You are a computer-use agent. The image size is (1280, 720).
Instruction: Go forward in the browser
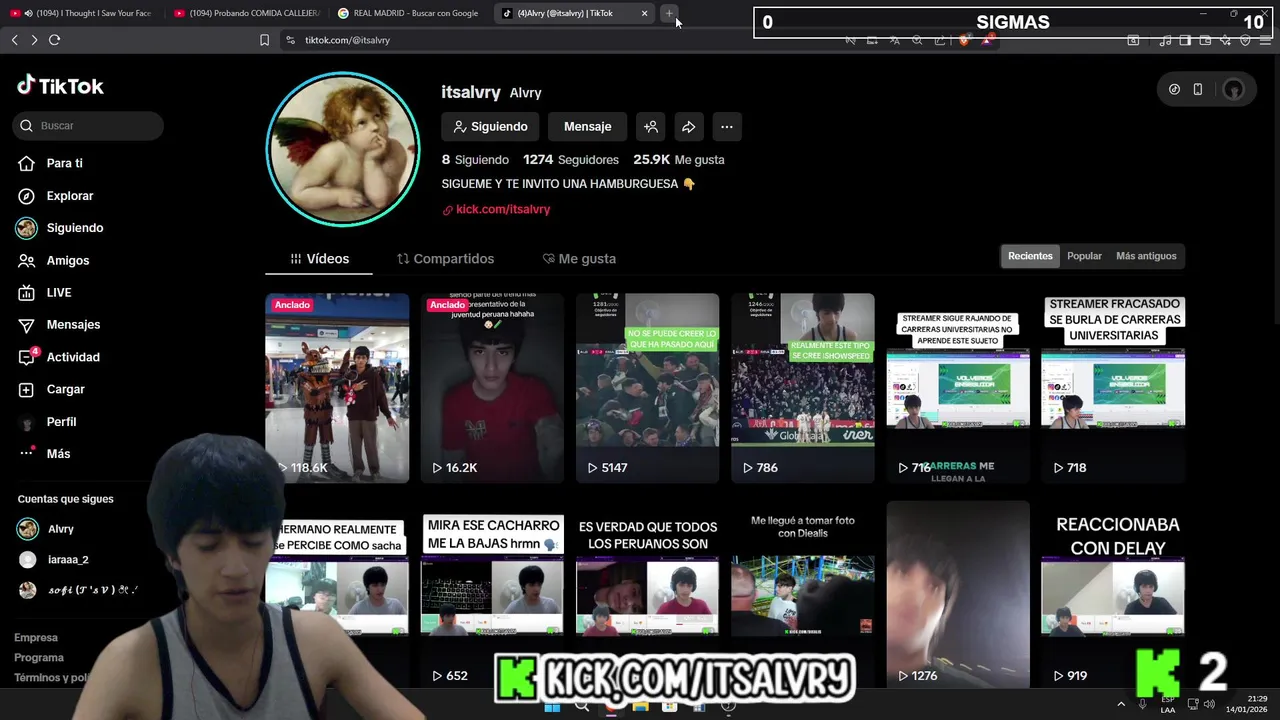pyautogui.click(x=34, y=40)
